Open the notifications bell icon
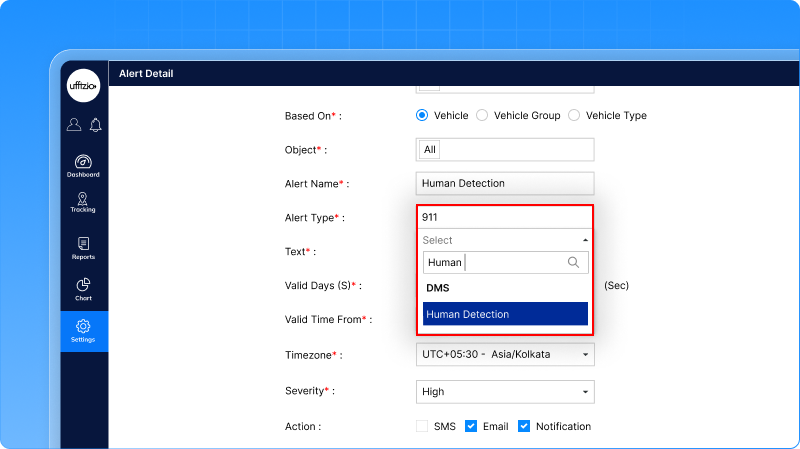This screenshot has height=449, width=800. (x=96, y=125)
